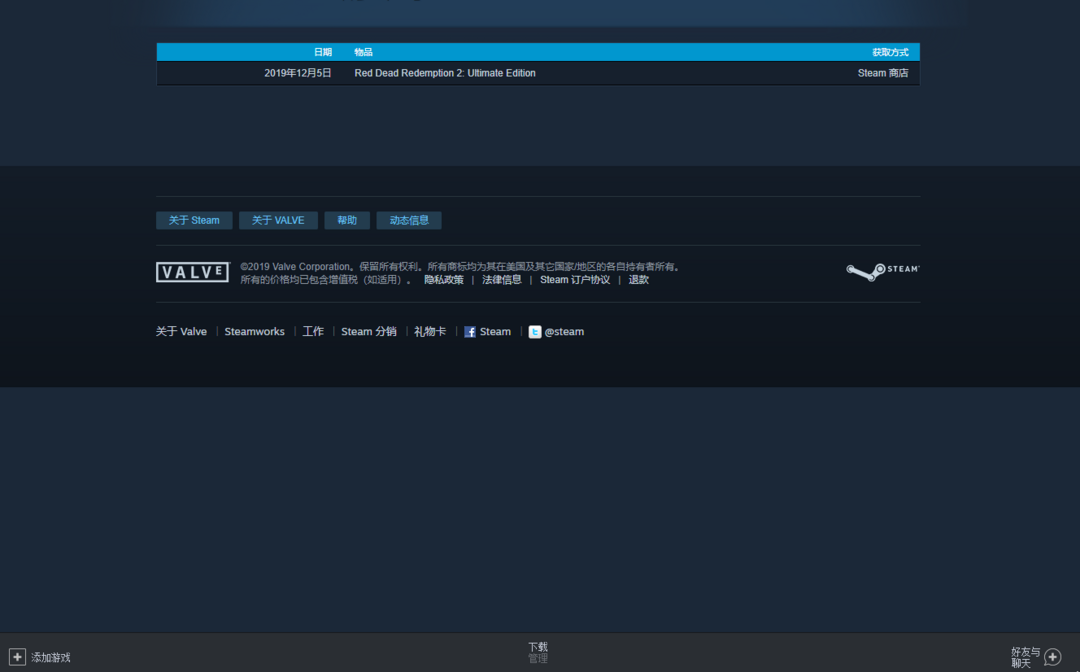Open friends and chat plus icon
The width and height of the screenshot is (1080, 672).
click(1052, 658)
